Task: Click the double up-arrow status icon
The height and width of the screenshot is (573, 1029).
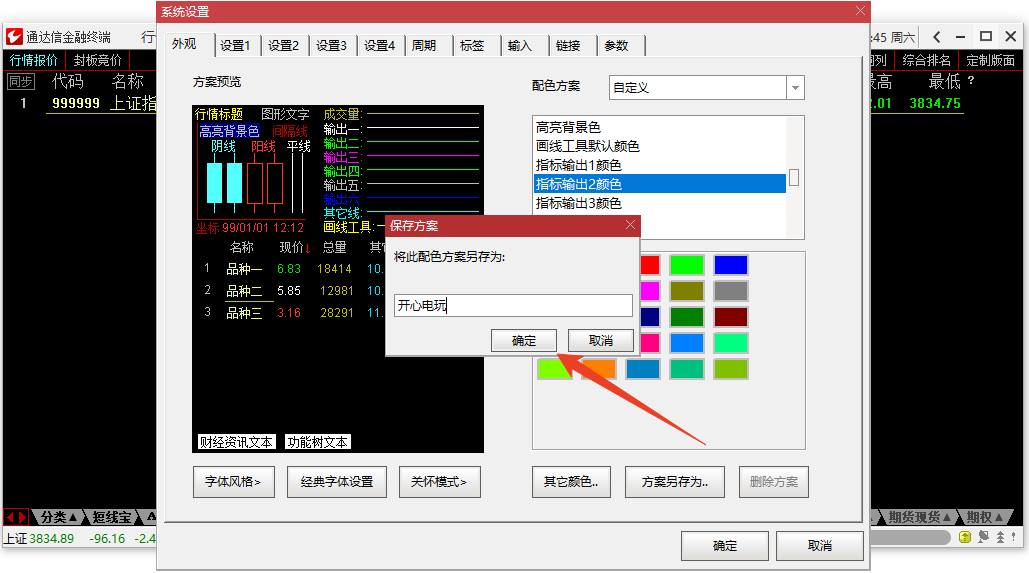Action: click(1000, 537)
